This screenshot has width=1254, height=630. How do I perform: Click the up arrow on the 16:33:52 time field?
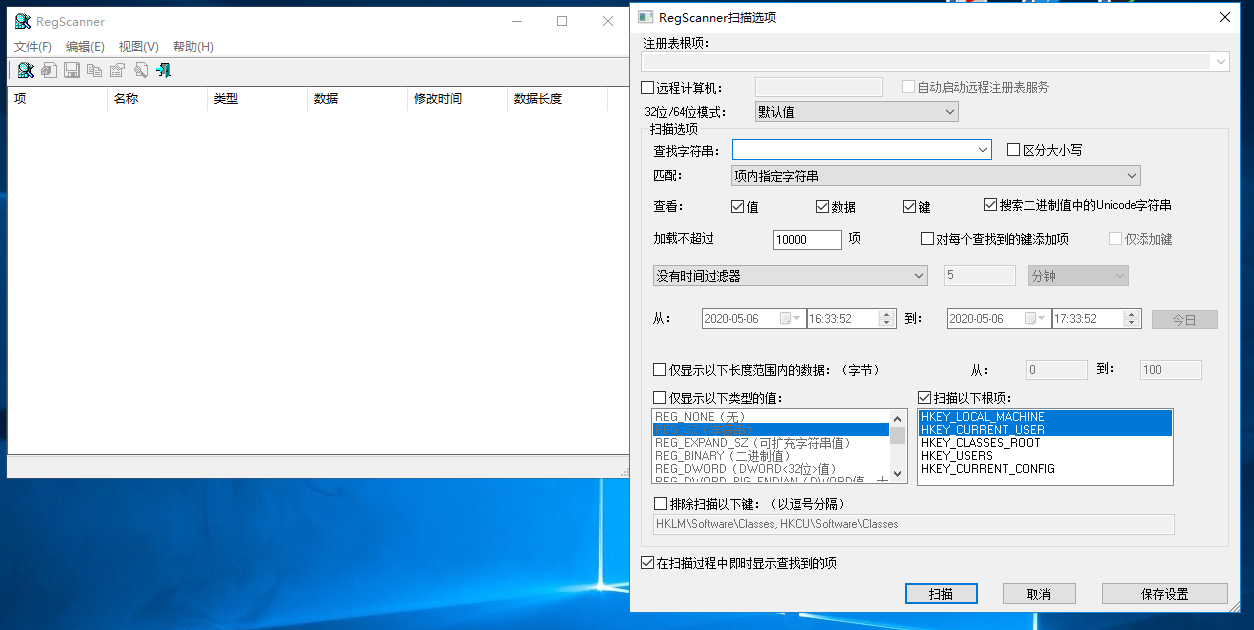pos(886,314)
